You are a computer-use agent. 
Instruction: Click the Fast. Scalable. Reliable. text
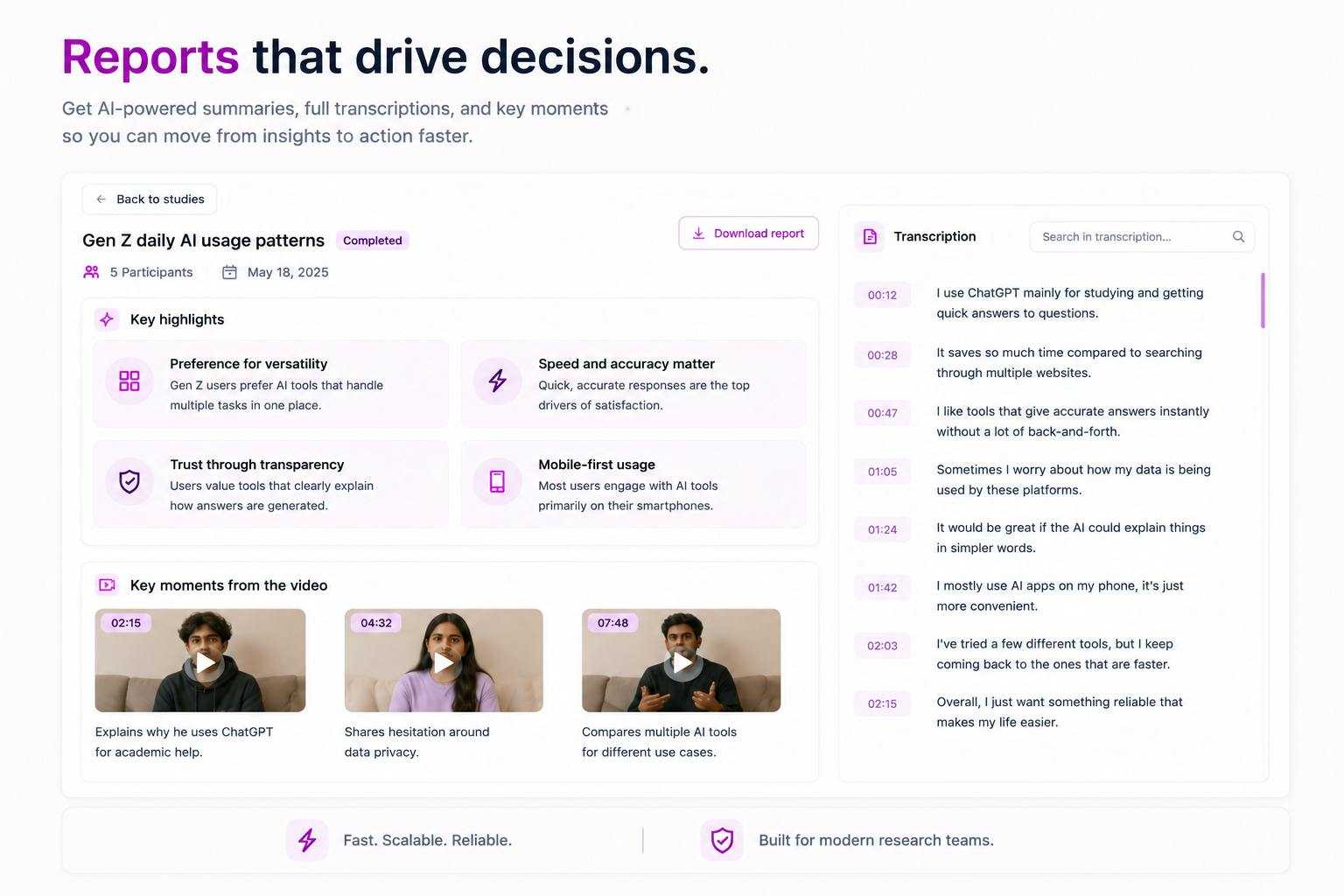coord(427,840)
